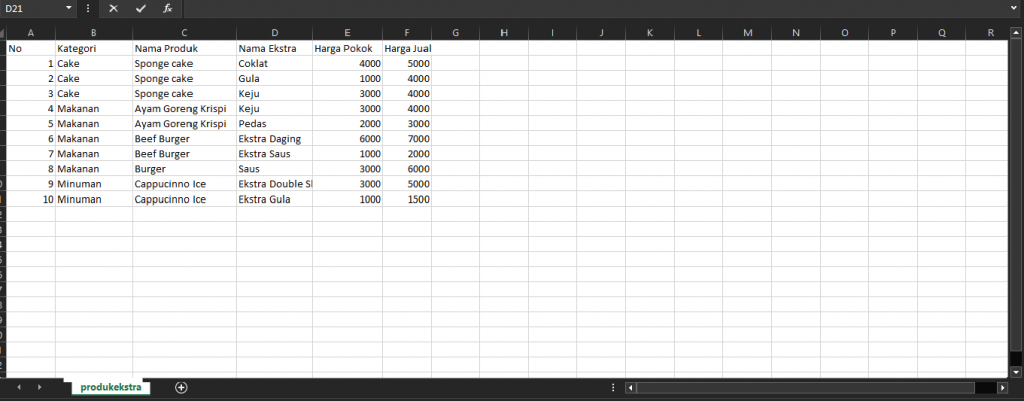Expand the formula bar using chevron
Viewport: 1024px width, 401px height.
[x=1015, y=8]
